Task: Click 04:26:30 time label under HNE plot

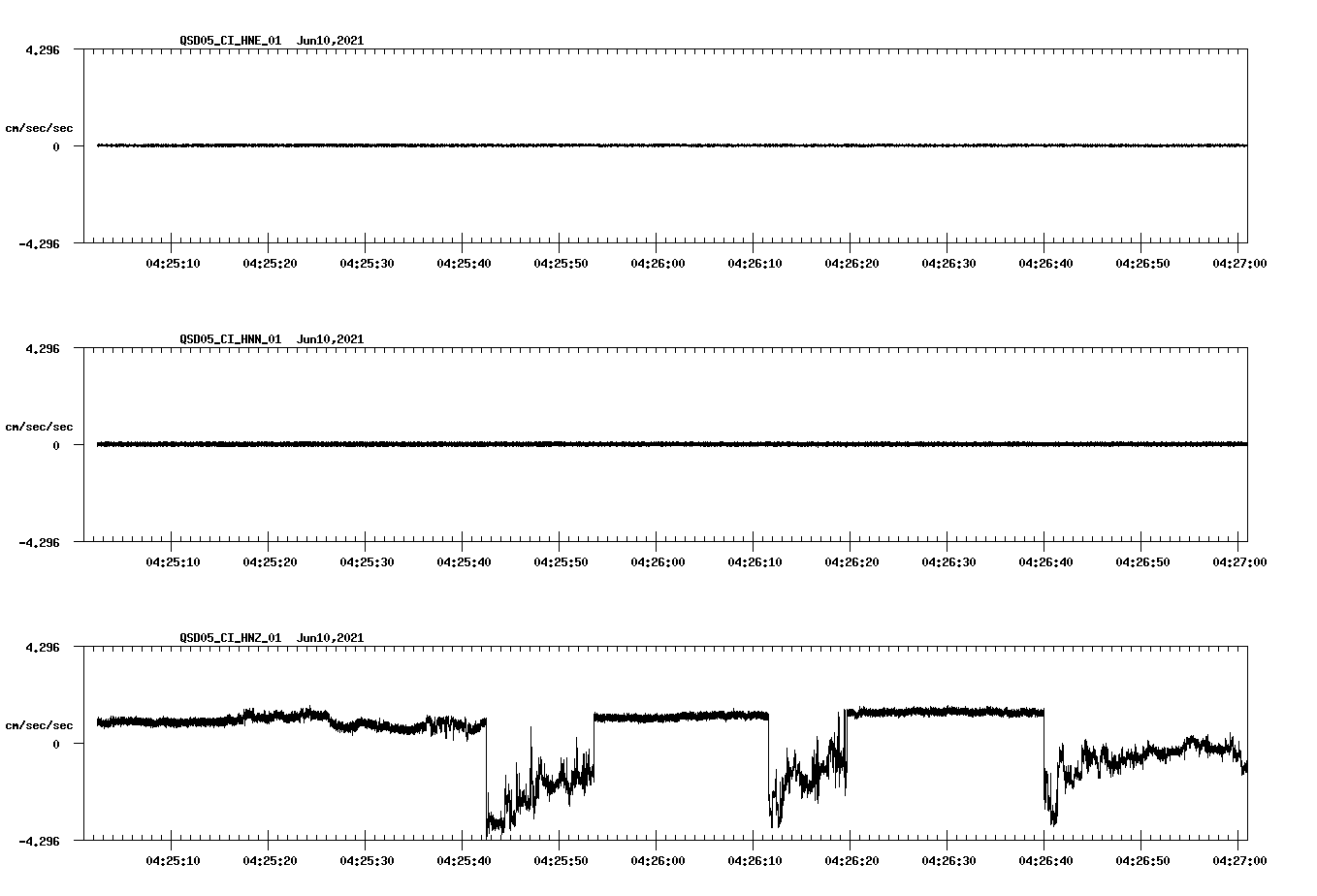Action: pyautogui.click(x=948, y=263)
